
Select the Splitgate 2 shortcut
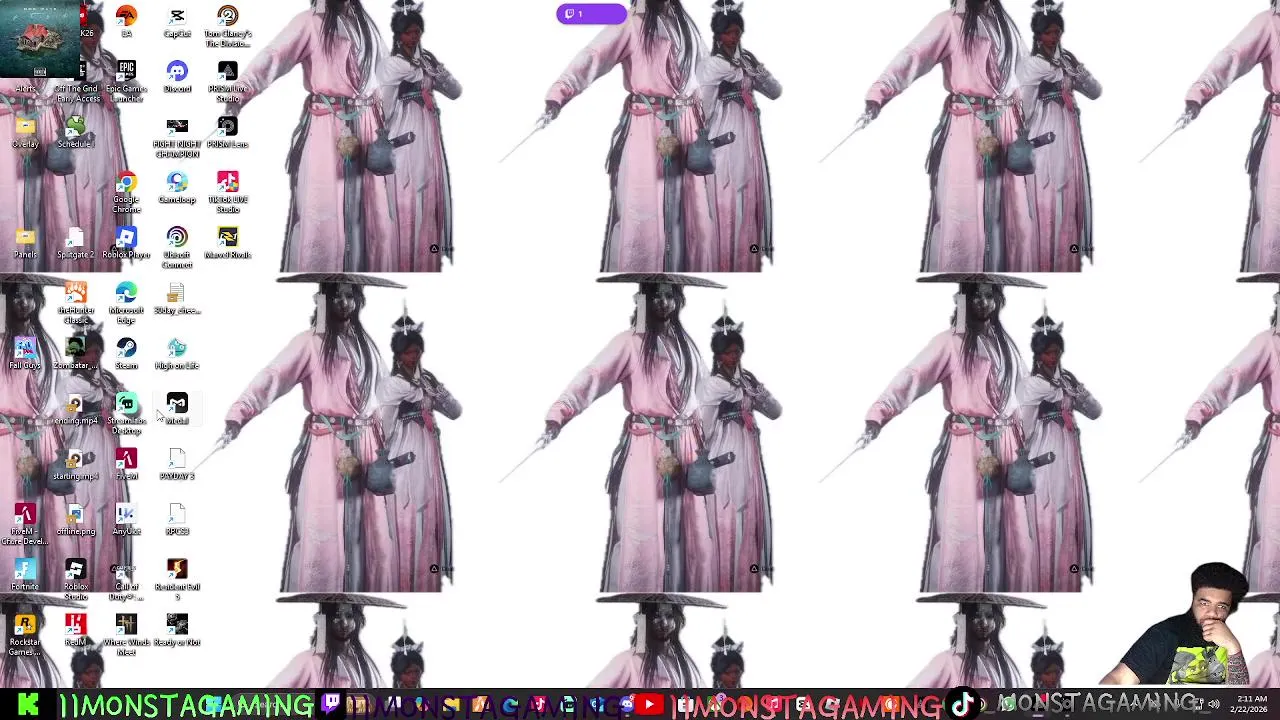(75, 243)
